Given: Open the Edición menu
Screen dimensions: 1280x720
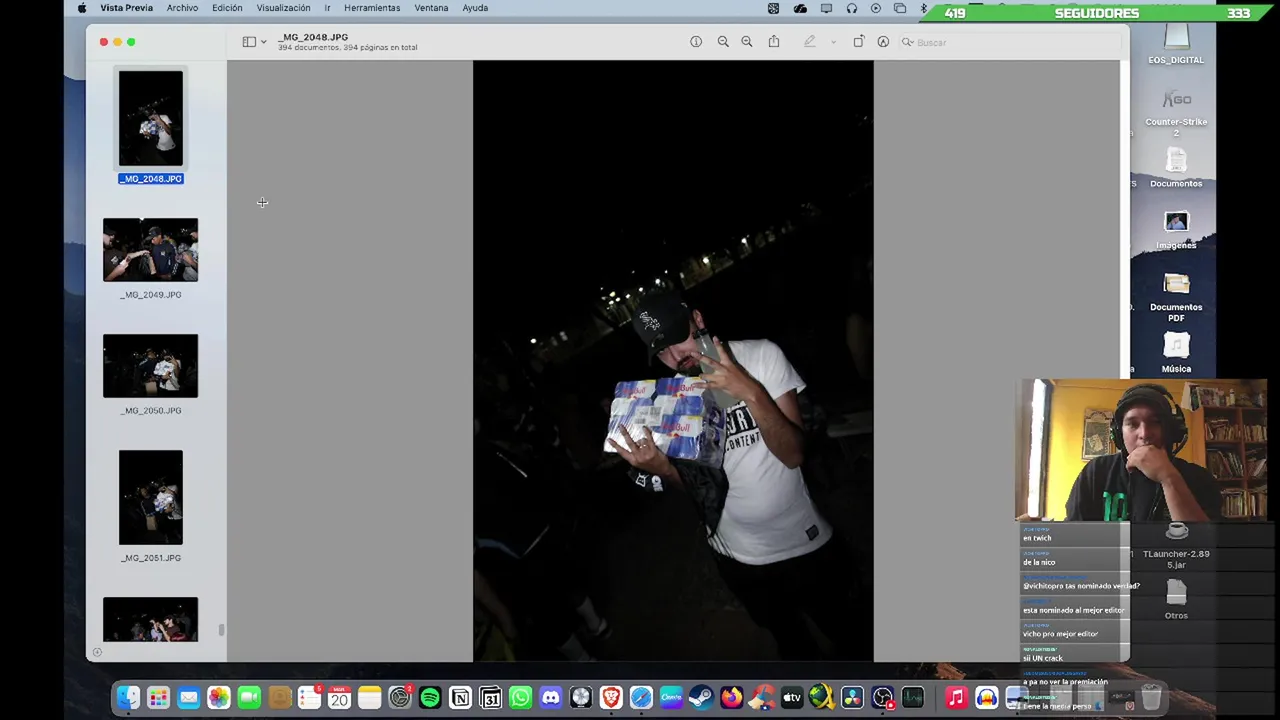Looking at the screenshot, I should pyautogui.click(x=227, y=8).
